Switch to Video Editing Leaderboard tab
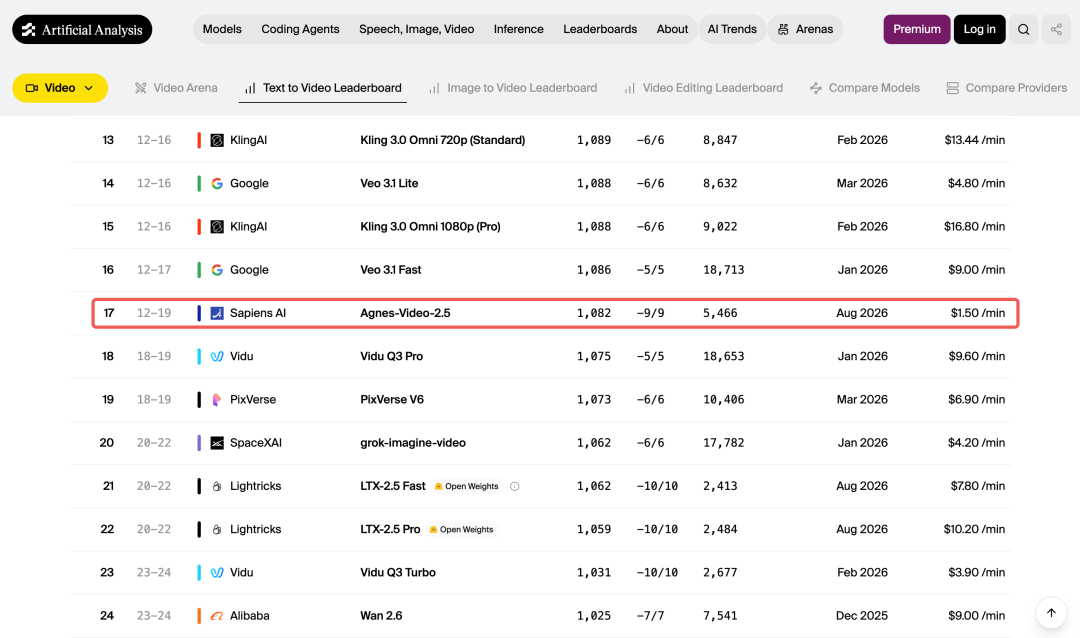 pos(704,88)
